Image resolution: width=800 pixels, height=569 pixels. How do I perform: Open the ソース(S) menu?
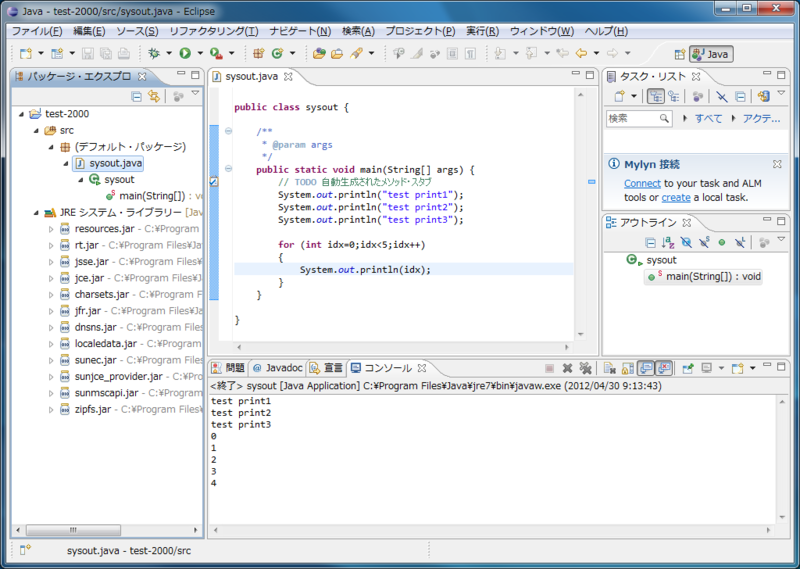[137, 31]
